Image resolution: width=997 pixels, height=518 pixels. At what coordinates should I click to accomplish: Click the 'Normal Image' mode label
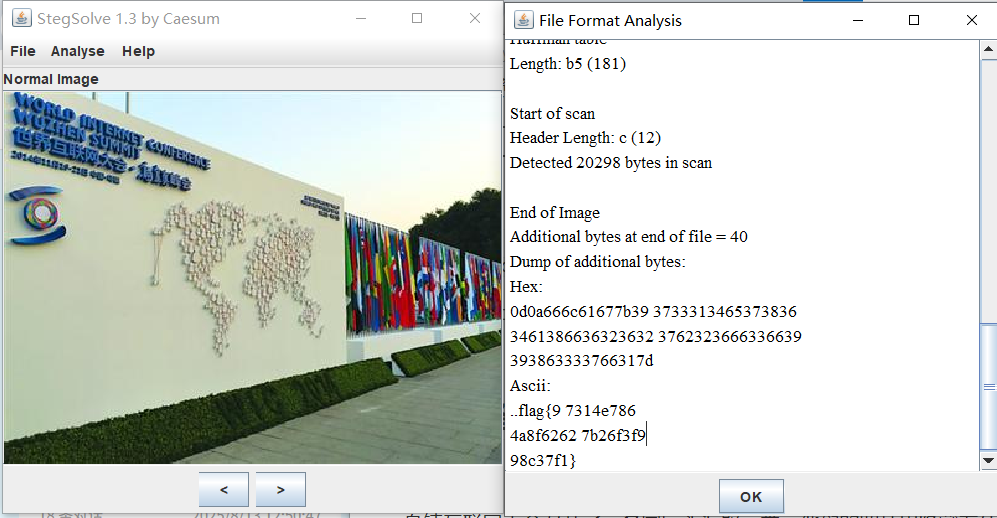tap(51, 79)
